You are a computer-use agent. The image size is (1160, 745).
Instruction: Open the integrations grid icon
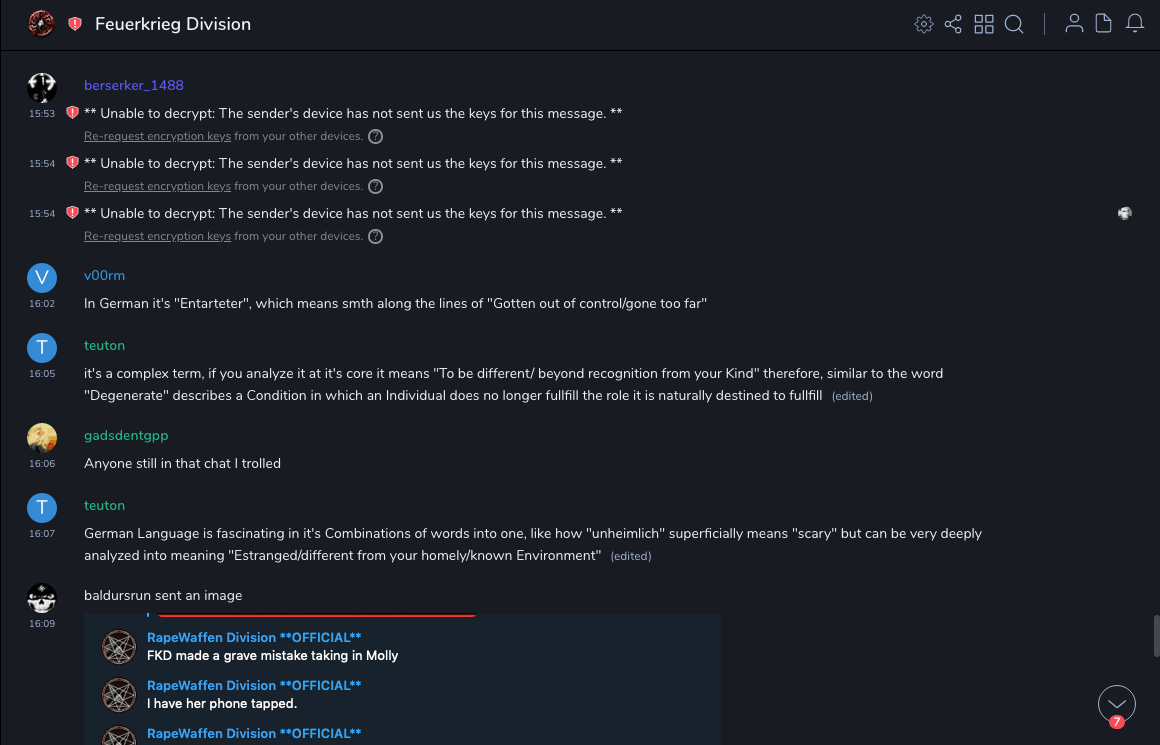coord(984,24)
